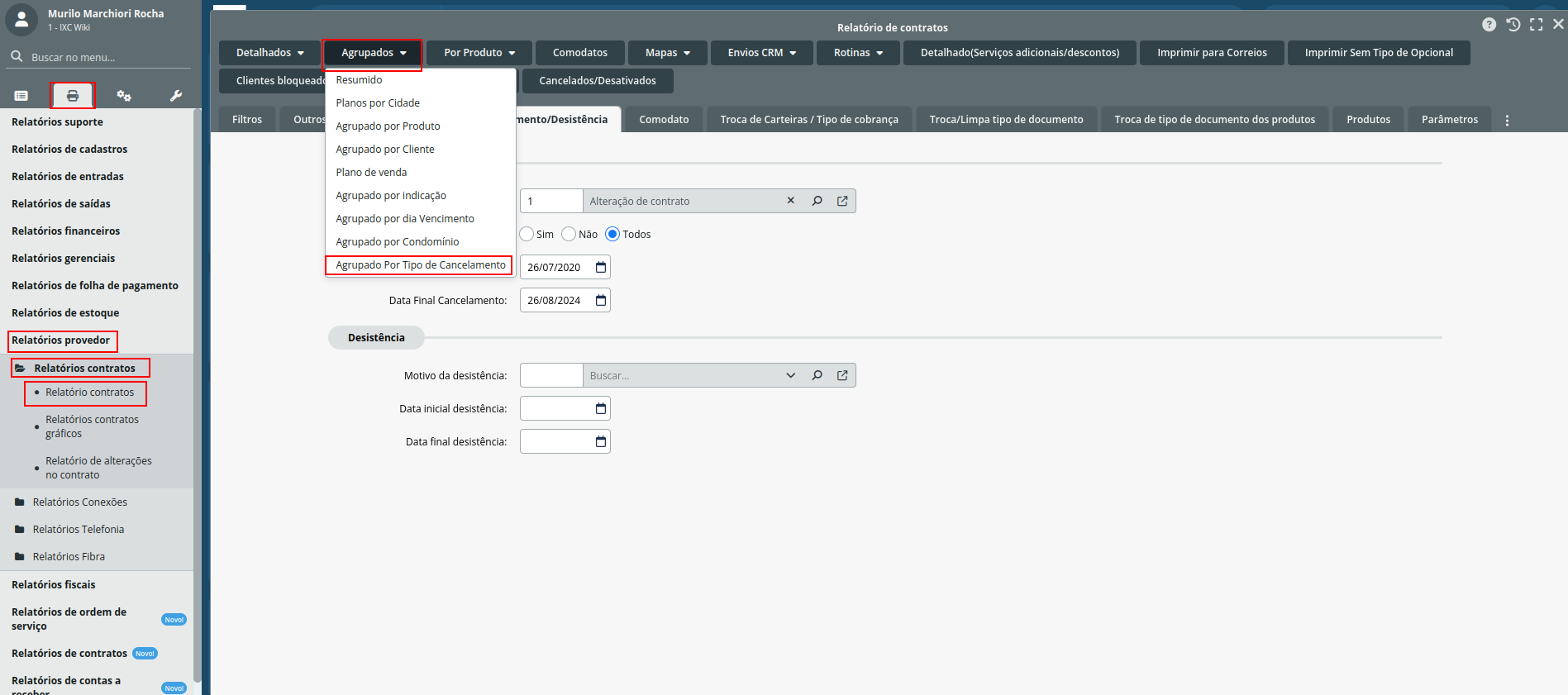Expand Motivo da desistência dropdown chevron
Viewport: 1568px width, 695px height.
click(x=791, y=375)
